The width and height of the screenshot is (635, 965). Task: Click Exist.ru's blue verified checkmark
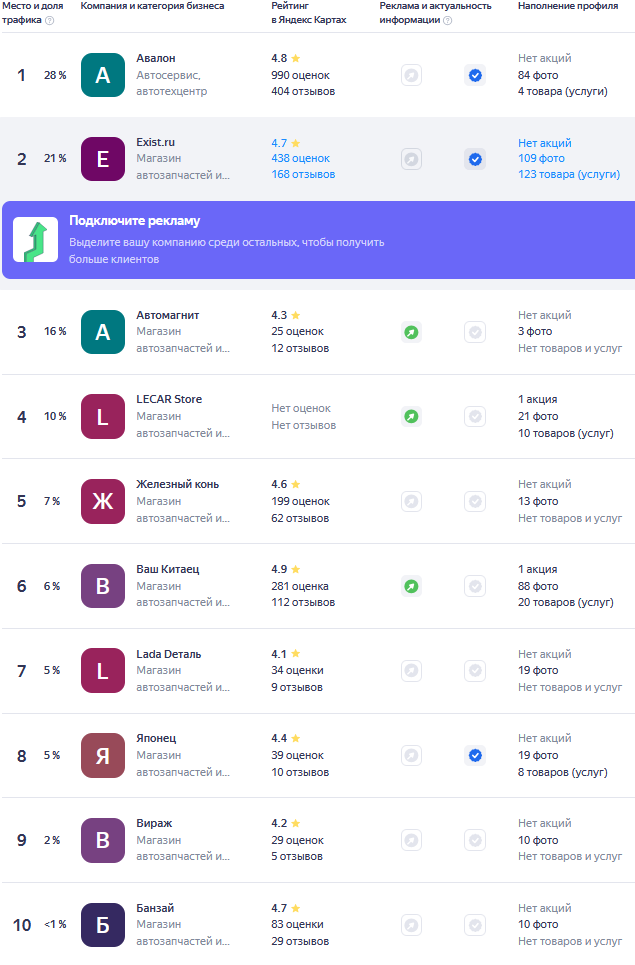[x=475, y=159]
